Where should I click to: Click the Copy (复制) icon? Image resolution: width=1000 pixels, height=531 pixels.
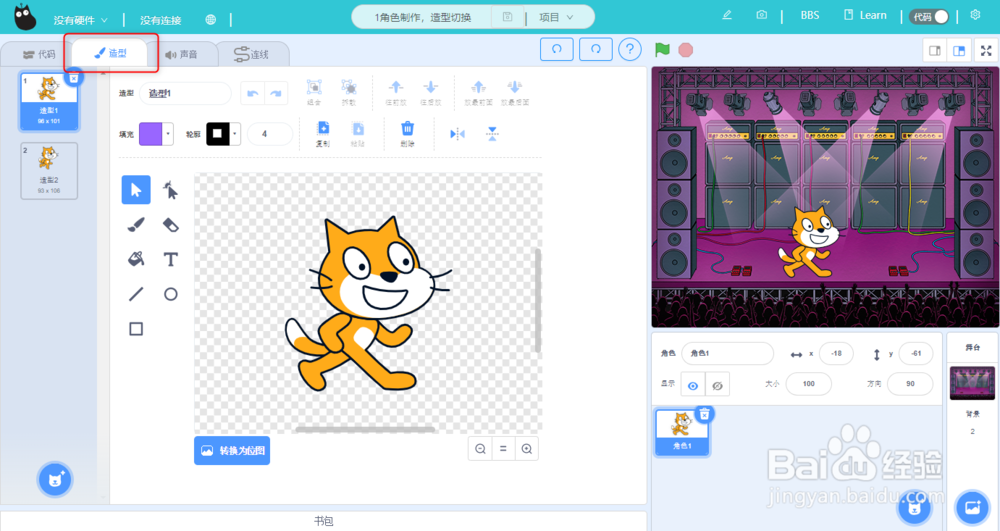[323, 134]
